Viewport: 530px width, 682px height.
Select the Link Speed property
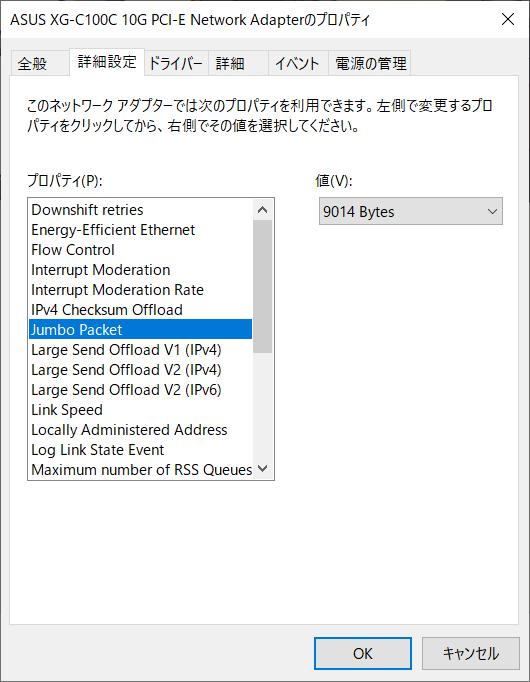[x=140, y=410]
